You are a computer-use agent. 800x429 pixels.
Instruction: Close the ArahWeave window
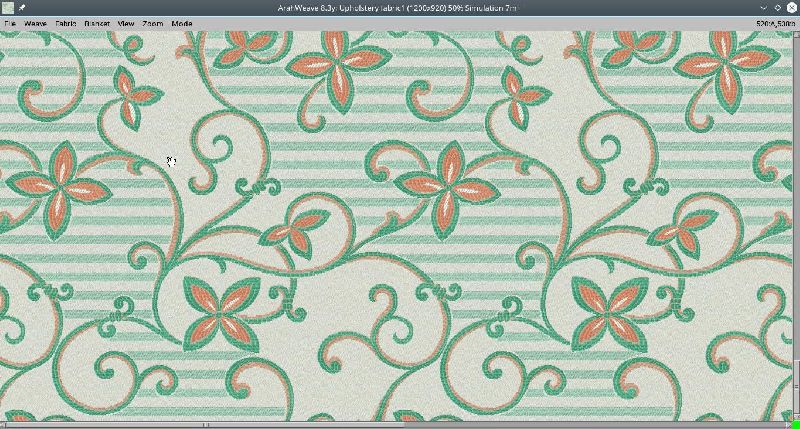(792, 8)
